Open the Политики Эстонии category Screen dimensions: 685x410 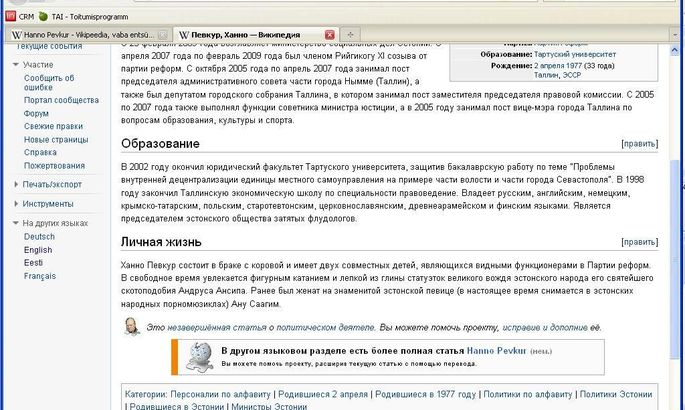click(616, 394)
